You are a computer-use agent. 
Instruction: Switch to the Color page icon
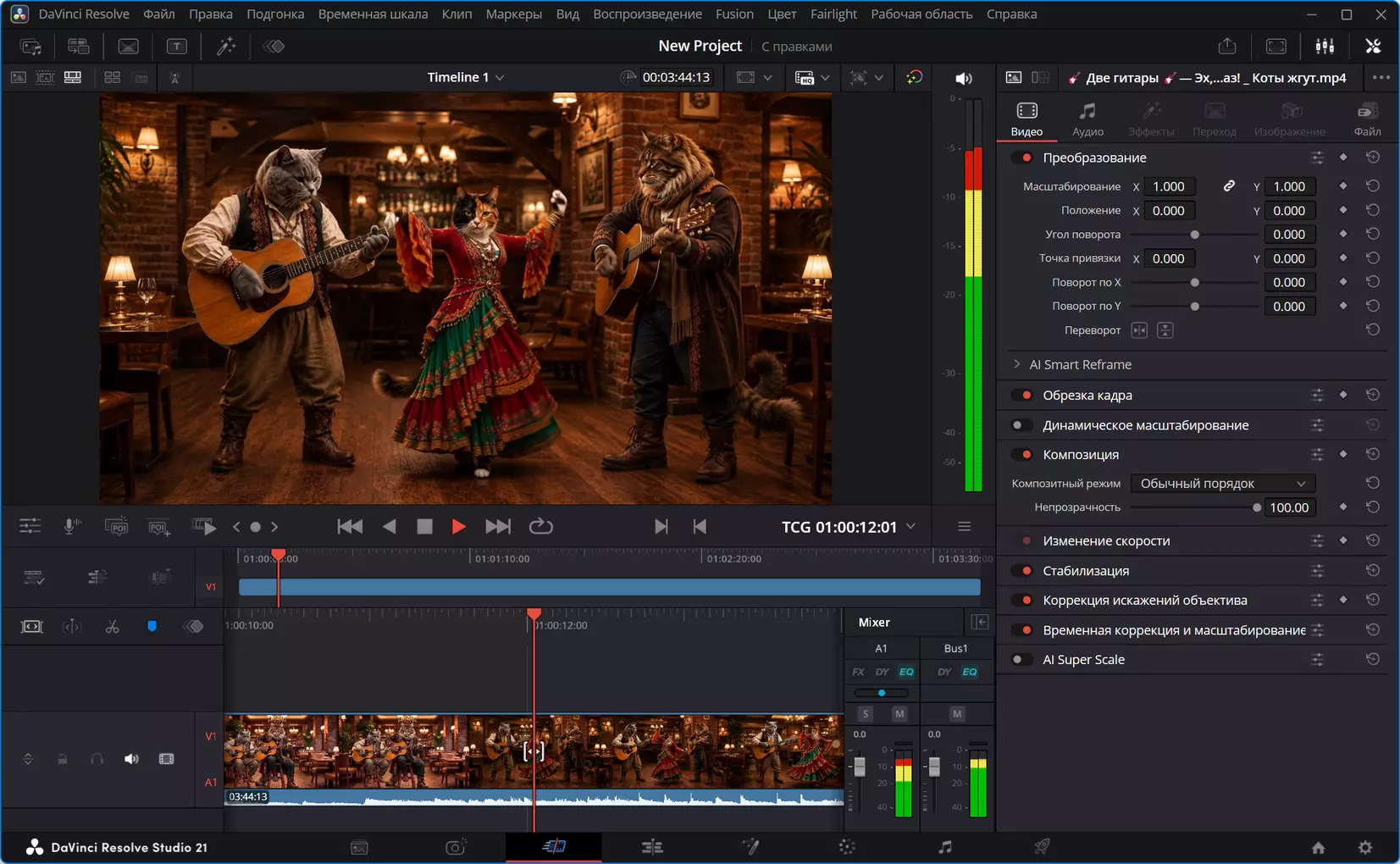tap(847, 847)
